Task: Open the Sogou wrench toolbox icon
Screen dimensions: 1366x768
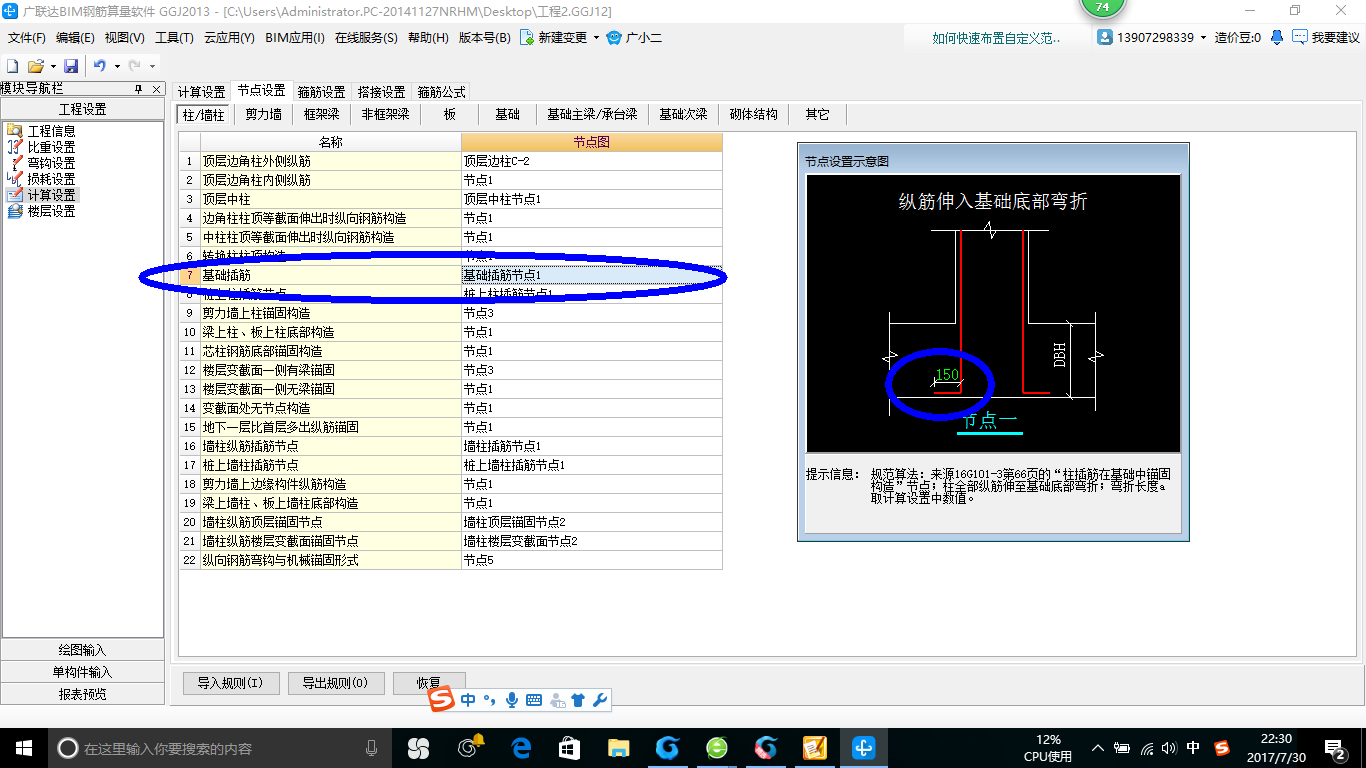Action: [x=600, y=700]
